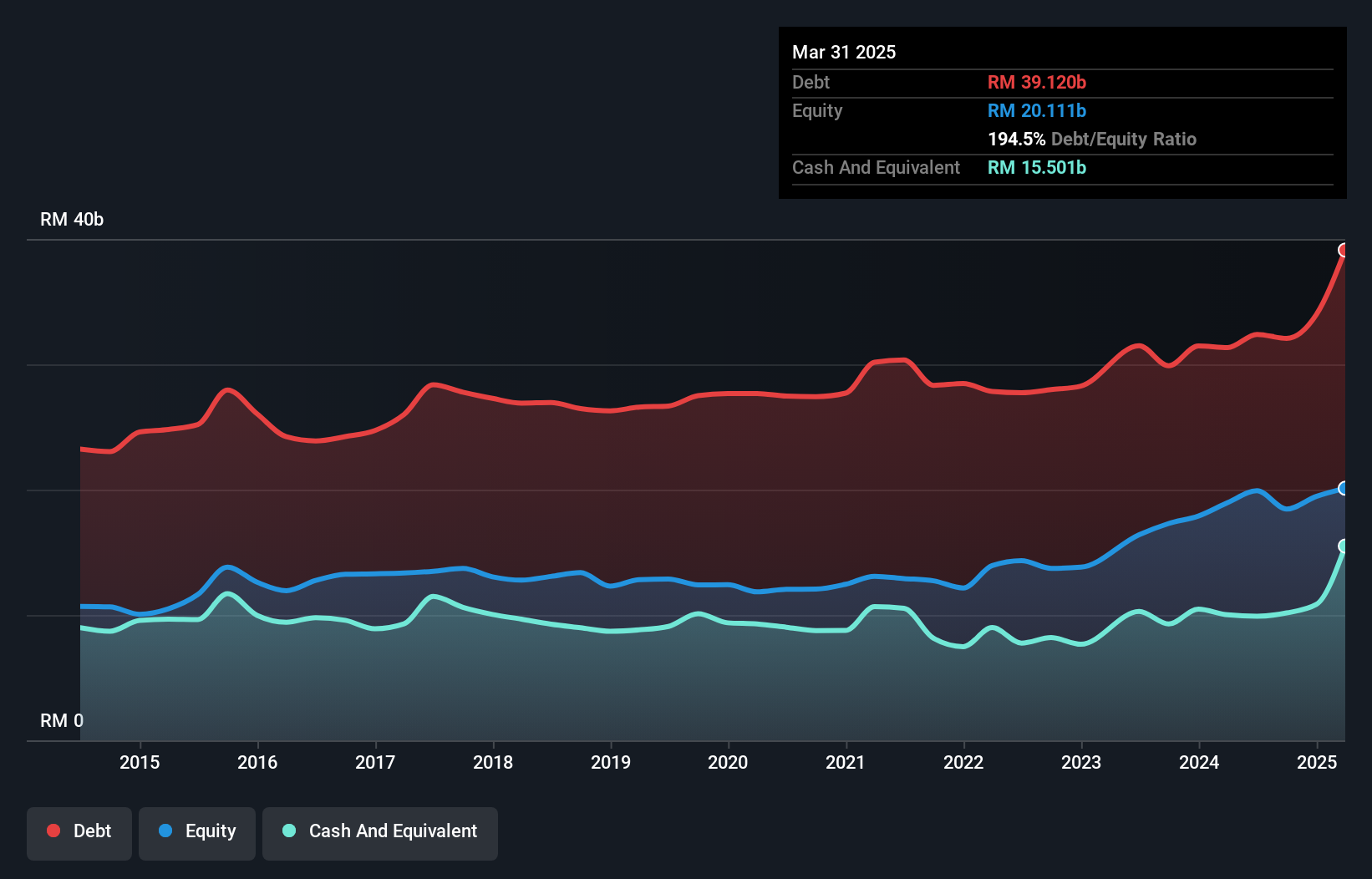The height and width of the screenshot is (879, 1372).
Task: Click the Mar 31 2025 tooltip date
Action: click(844, 52)
